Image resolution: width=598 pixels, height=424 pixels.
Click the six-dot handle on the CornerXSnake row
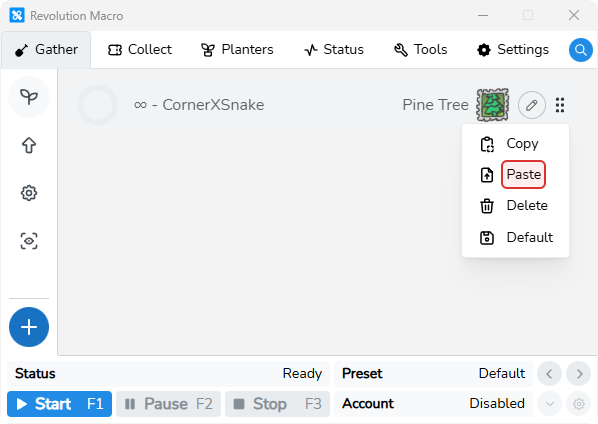point(560,105)
